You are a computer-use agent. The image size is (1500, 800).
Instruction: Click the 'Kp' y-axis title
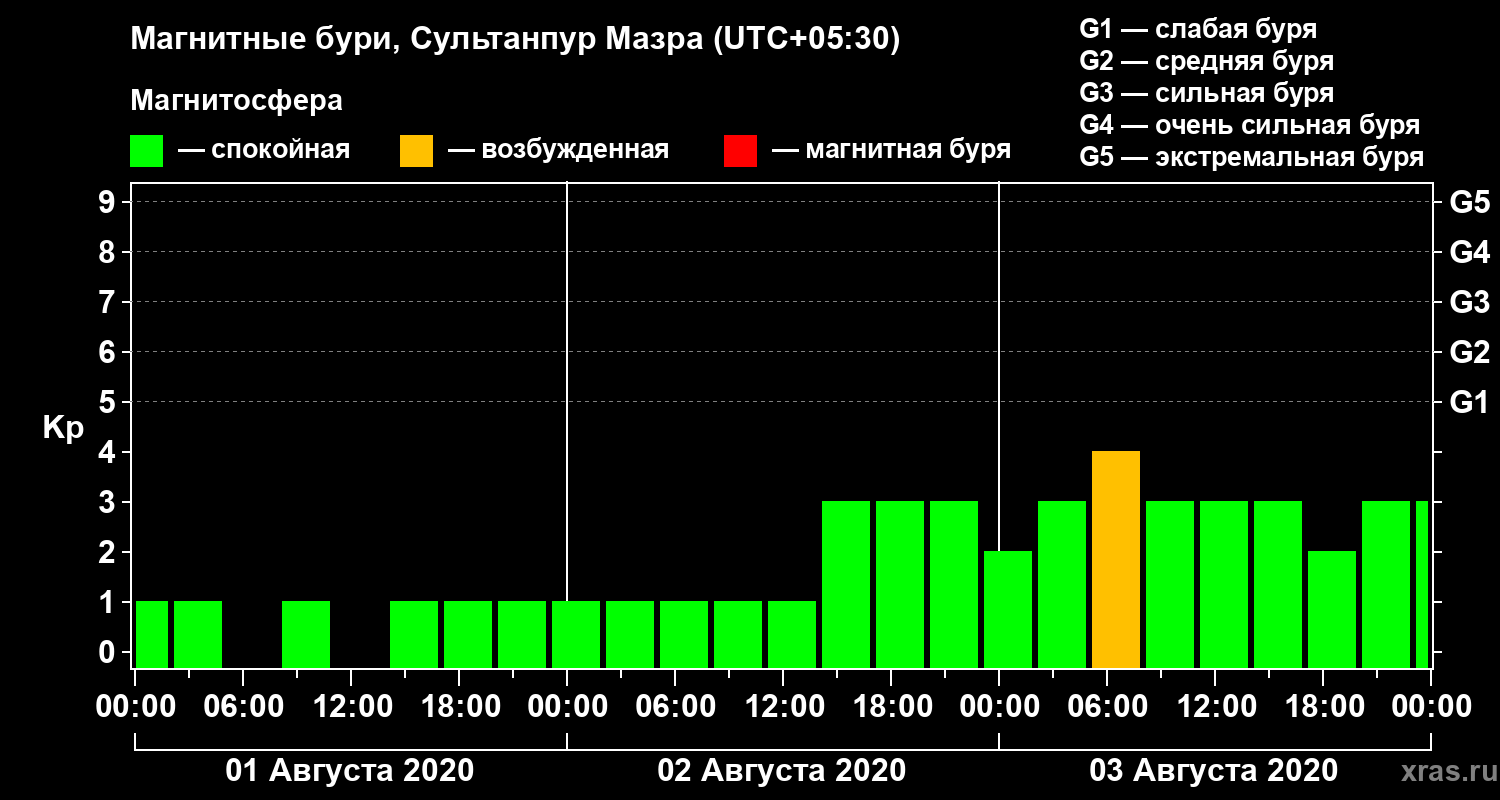coord(63,428)
